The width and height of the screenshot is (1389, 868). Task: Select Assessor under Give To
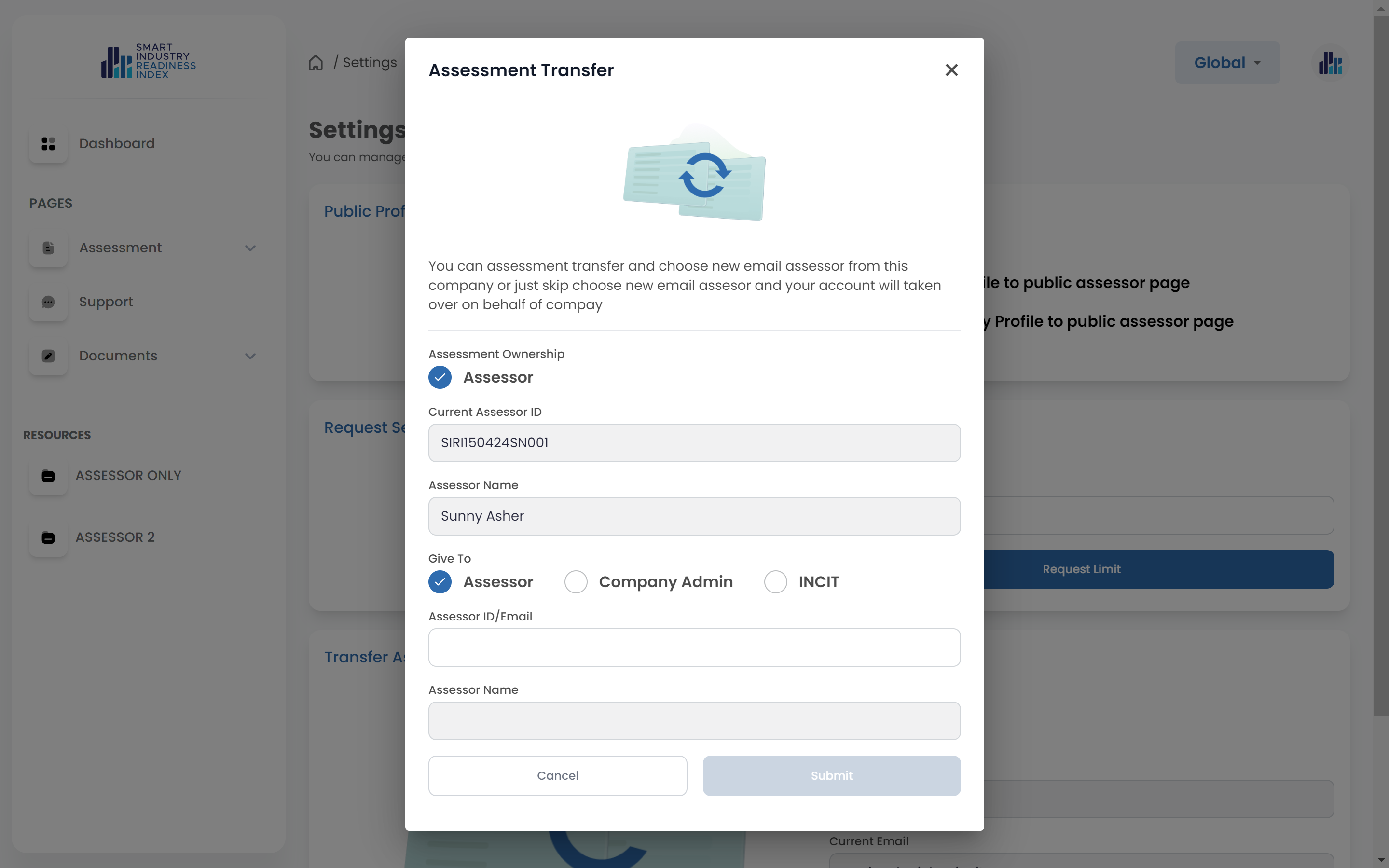pos(440,581)
